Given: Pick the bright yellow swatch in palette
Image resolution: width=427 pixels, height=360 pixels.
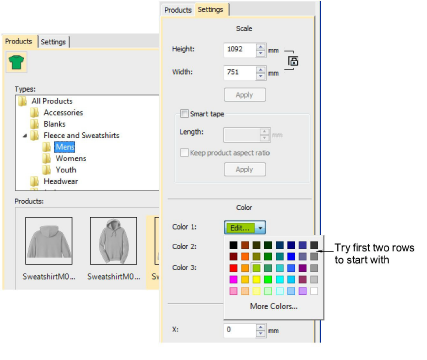Looking at the screenshot, I should 256,279.
